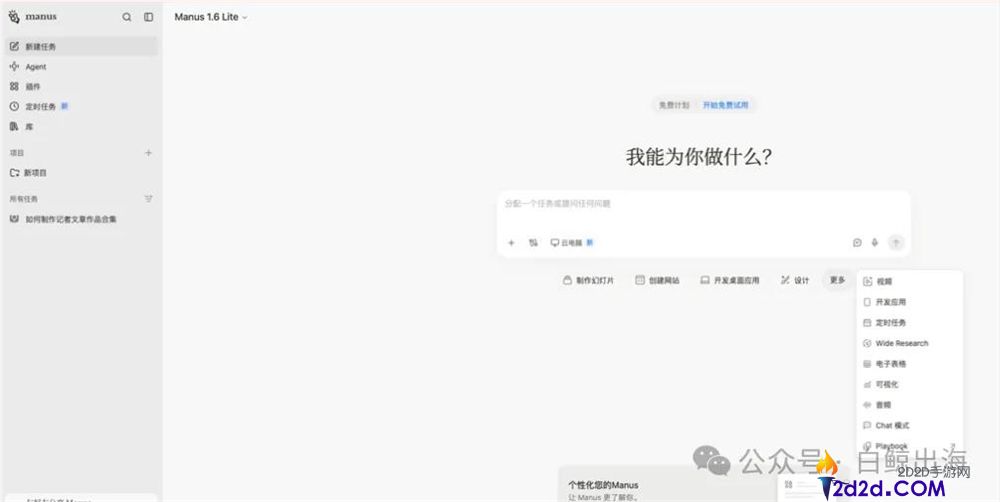The height and width of the screenshot is (502, 1000).
Task: Select 云电脑 cloud computer option
Action: click(572, 243)
